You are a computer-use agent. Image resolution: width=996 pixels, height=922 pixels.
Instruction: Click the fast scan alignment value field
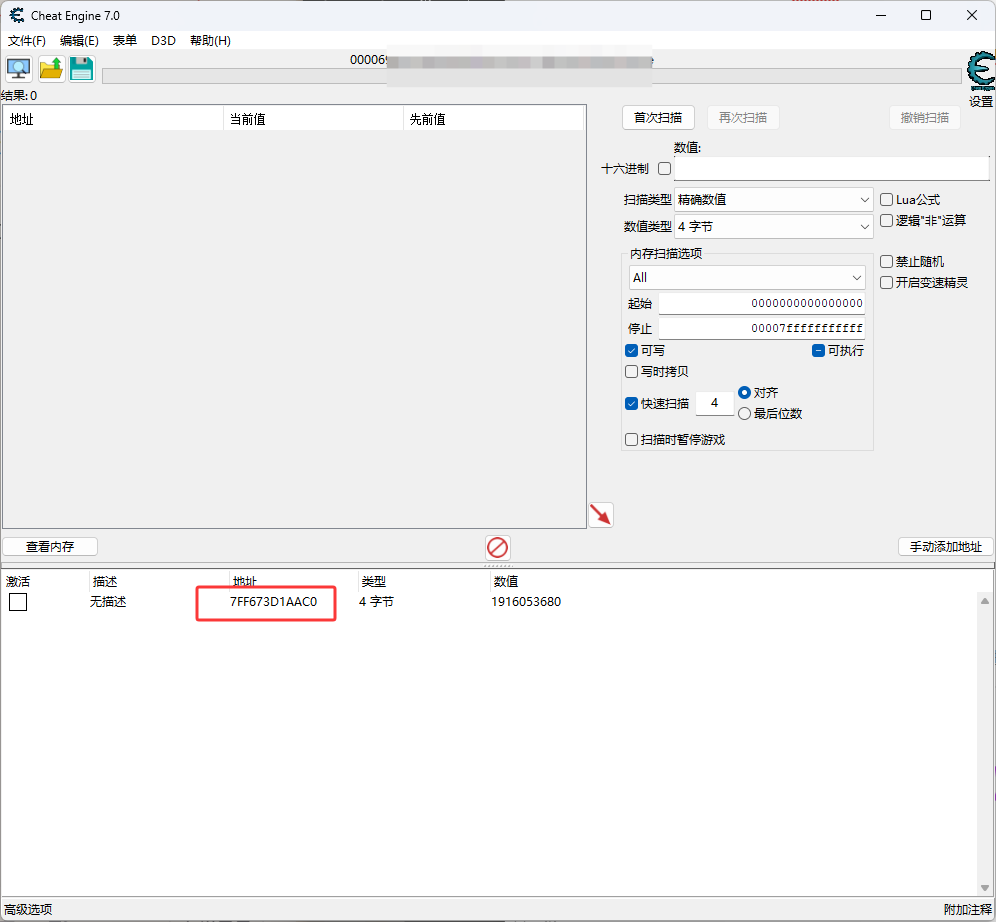(x=715, y=403)
